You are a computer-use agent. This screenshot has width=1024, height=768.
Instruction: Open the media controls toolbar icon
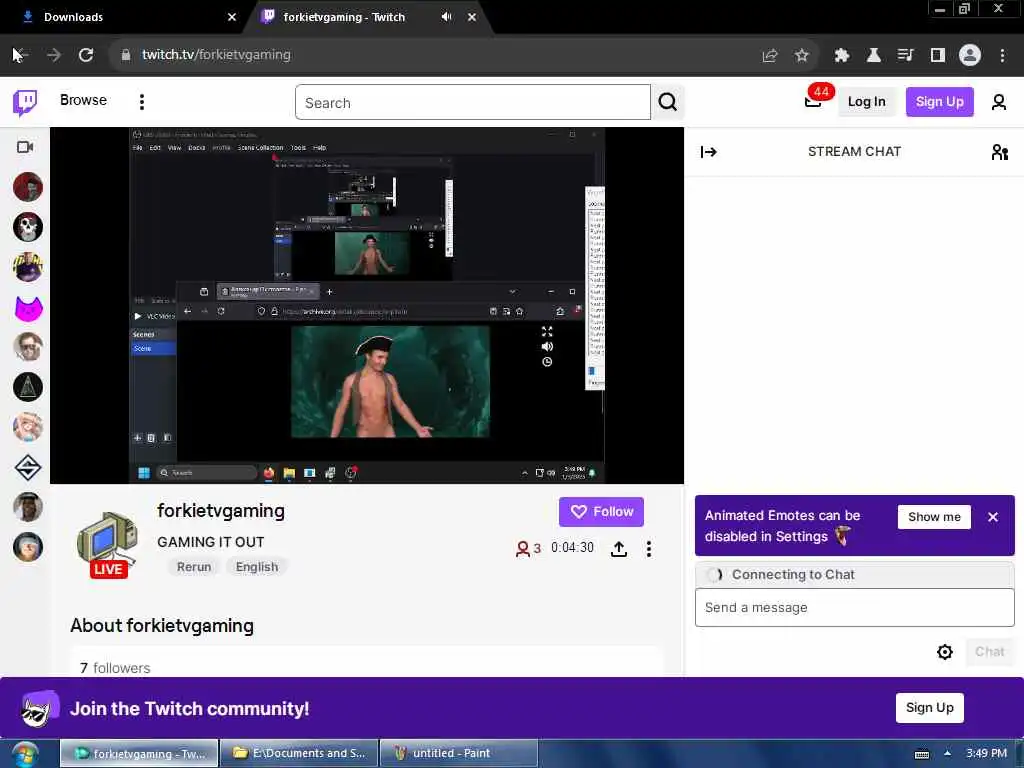(906, 56)
